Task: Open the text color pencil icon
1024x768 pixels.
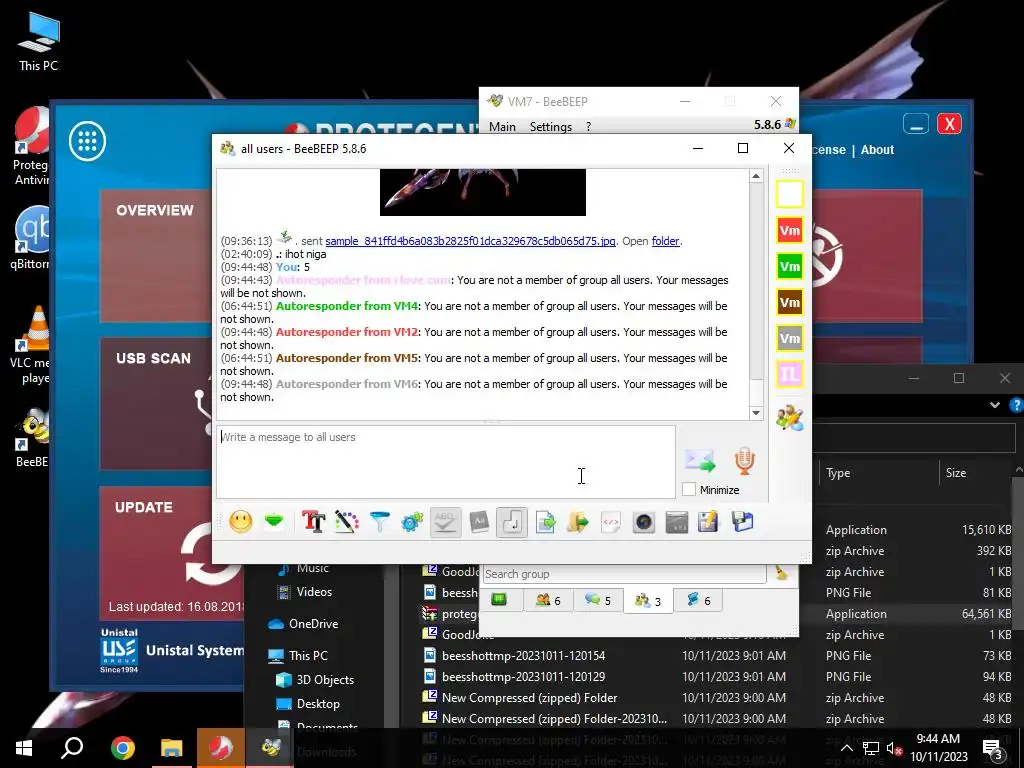Action: click(347, 522)
